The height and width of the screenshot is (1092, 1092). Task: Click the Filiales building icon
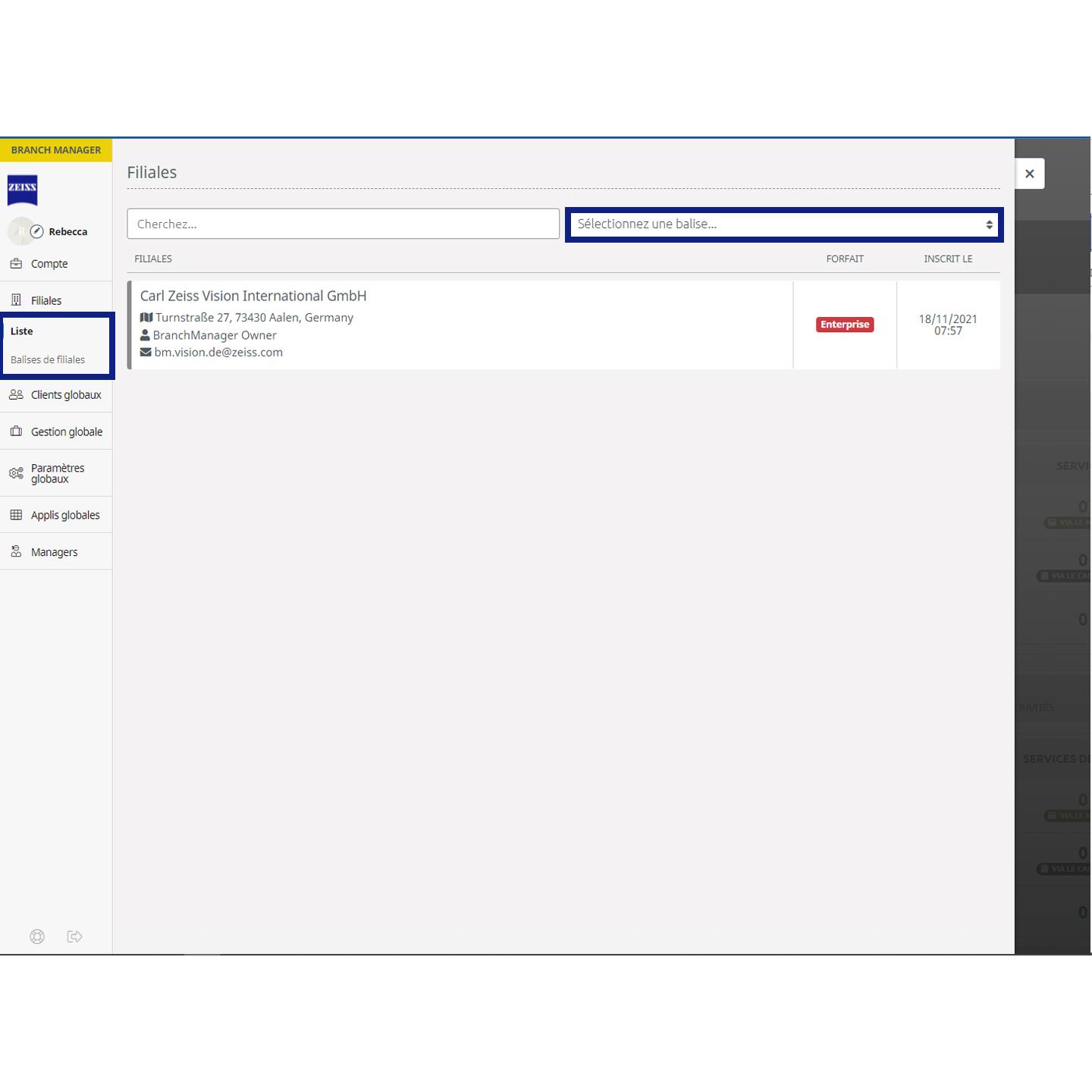pos(16,300)
